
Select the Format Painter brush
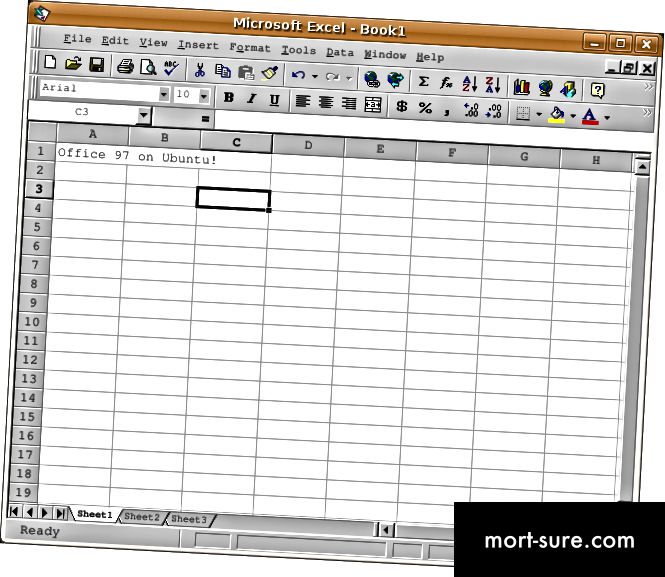[269, 73]
